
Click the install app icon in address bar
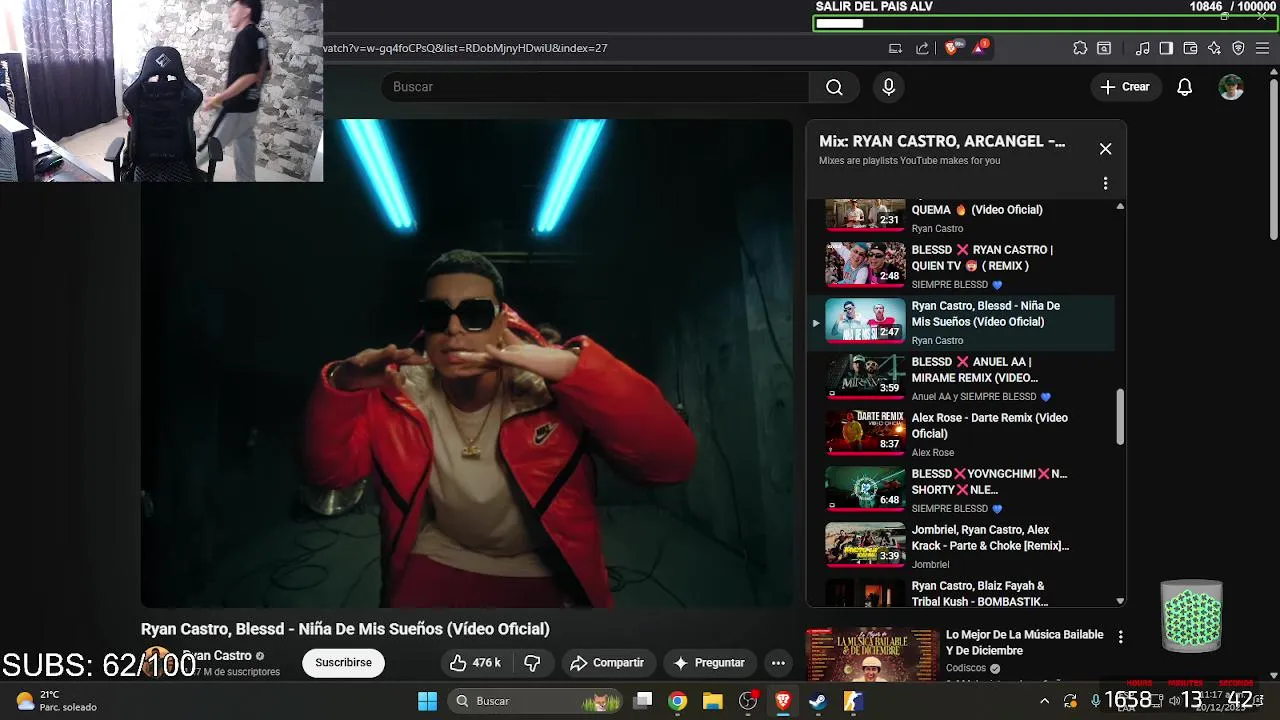coord(895,48)
